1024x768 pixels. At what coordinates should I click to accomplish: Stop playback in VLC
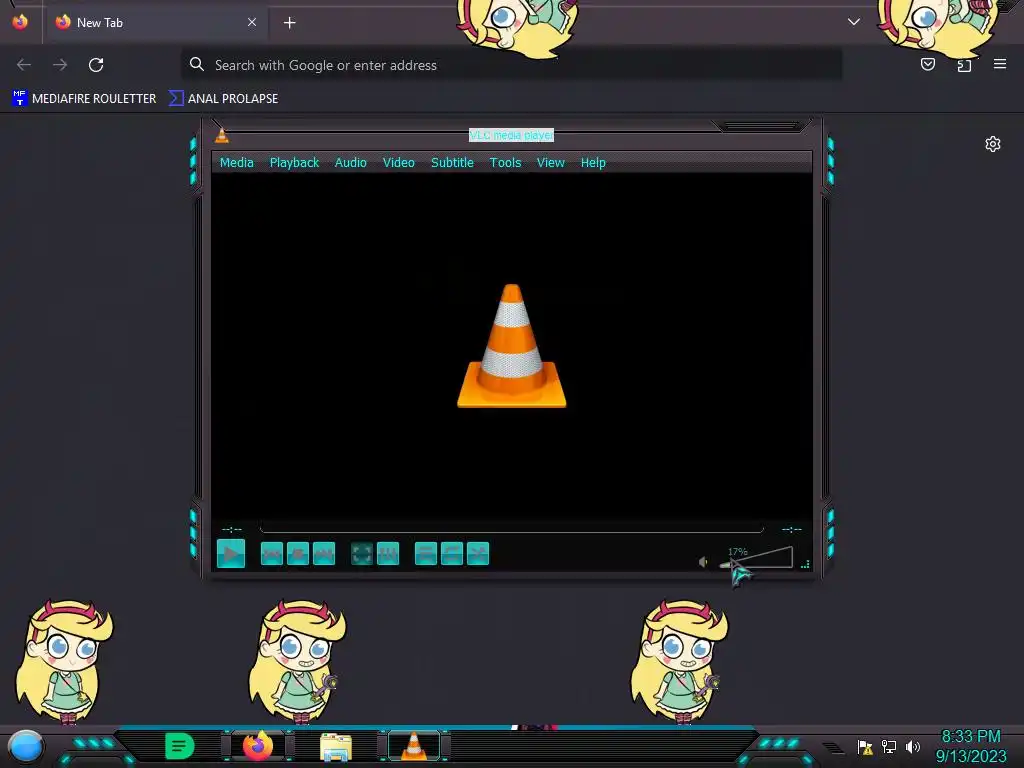point(298,554)
